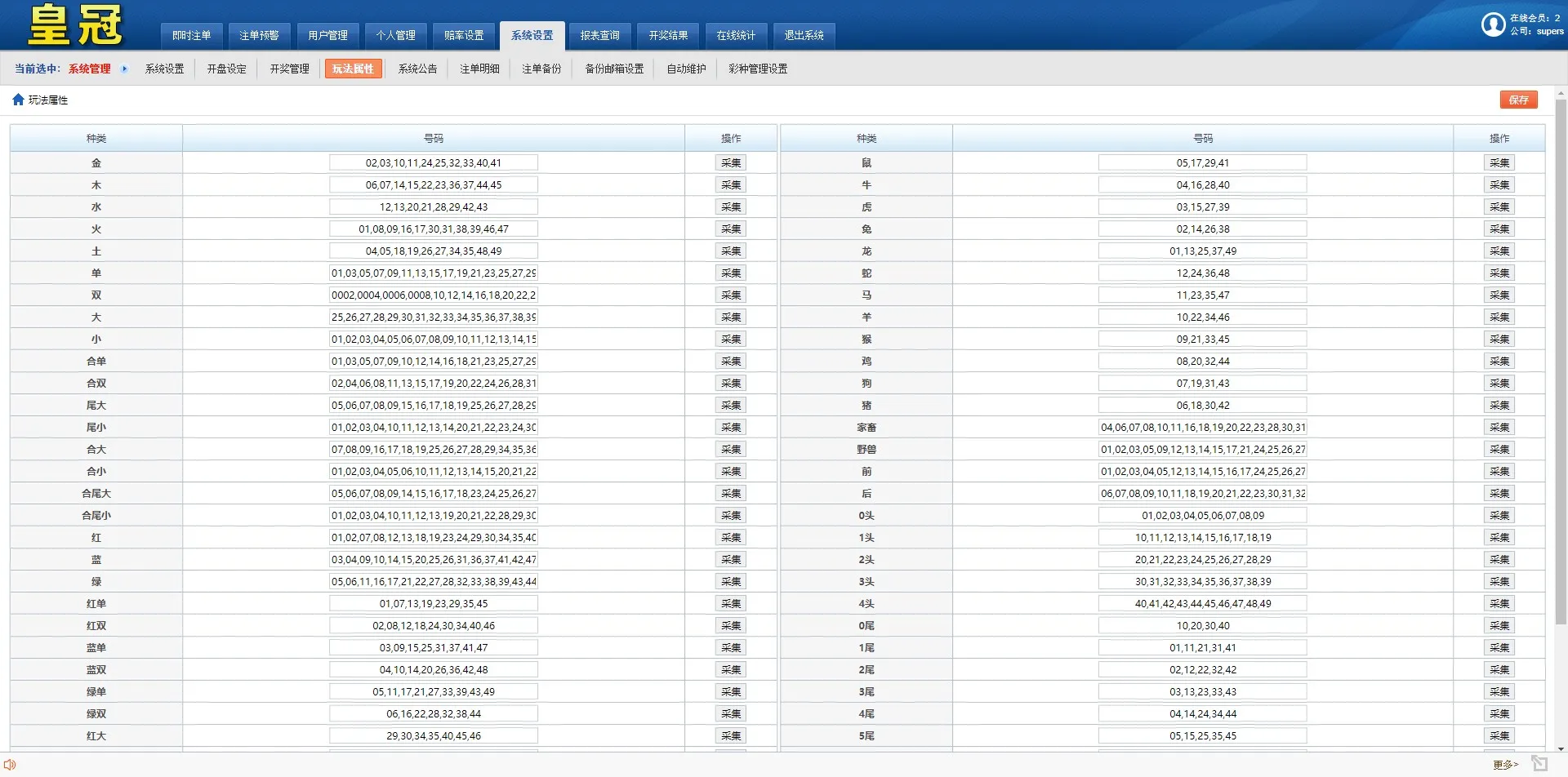1568x777 pixels.
Task: Open the 开盘设定 tab
Action: pyautogui.click(x=226, y=69)
